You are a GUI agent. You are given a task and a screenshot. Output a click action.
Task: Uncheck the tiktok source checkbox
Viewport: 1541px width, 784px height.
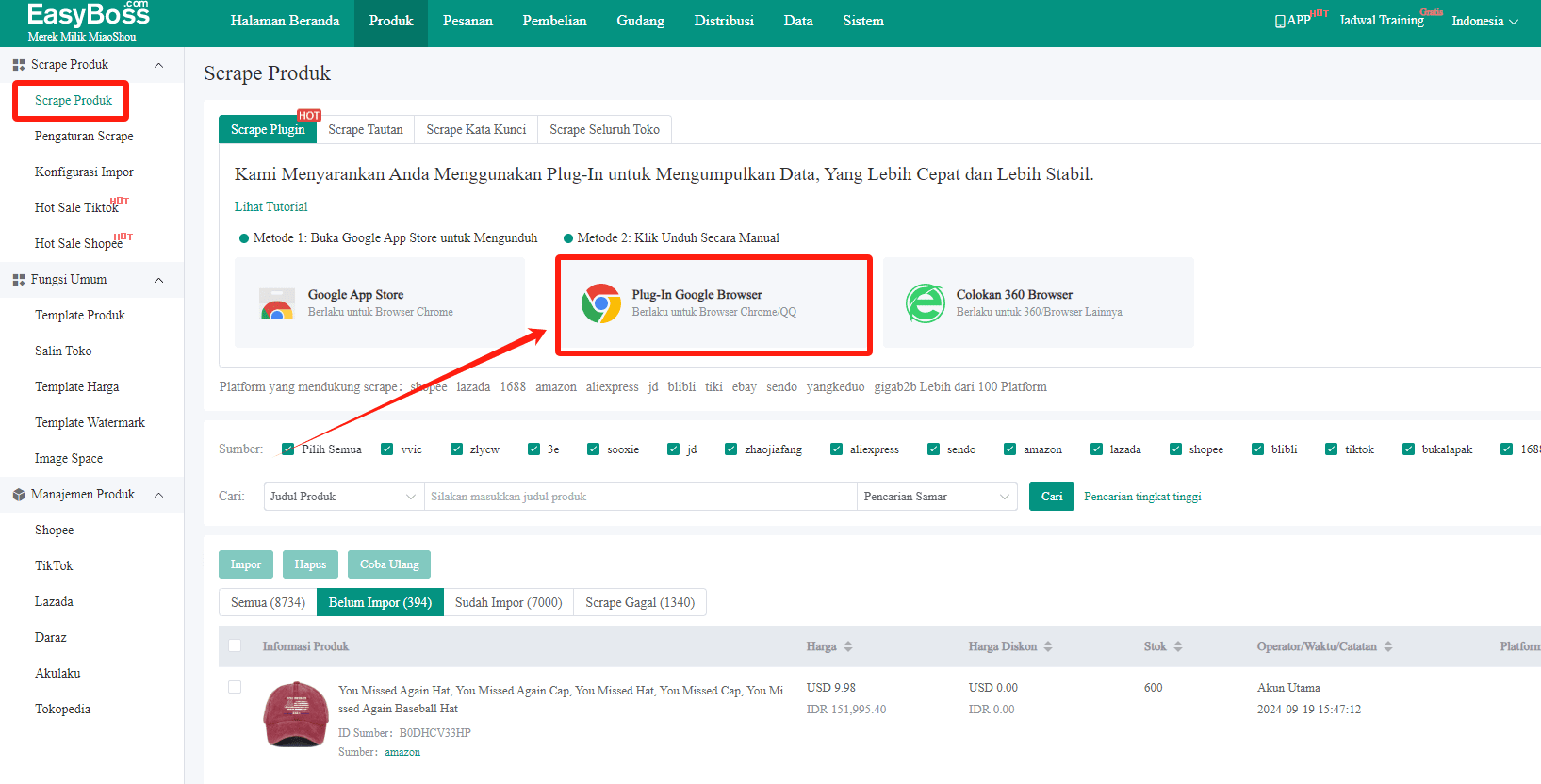tap(1331, 449)
